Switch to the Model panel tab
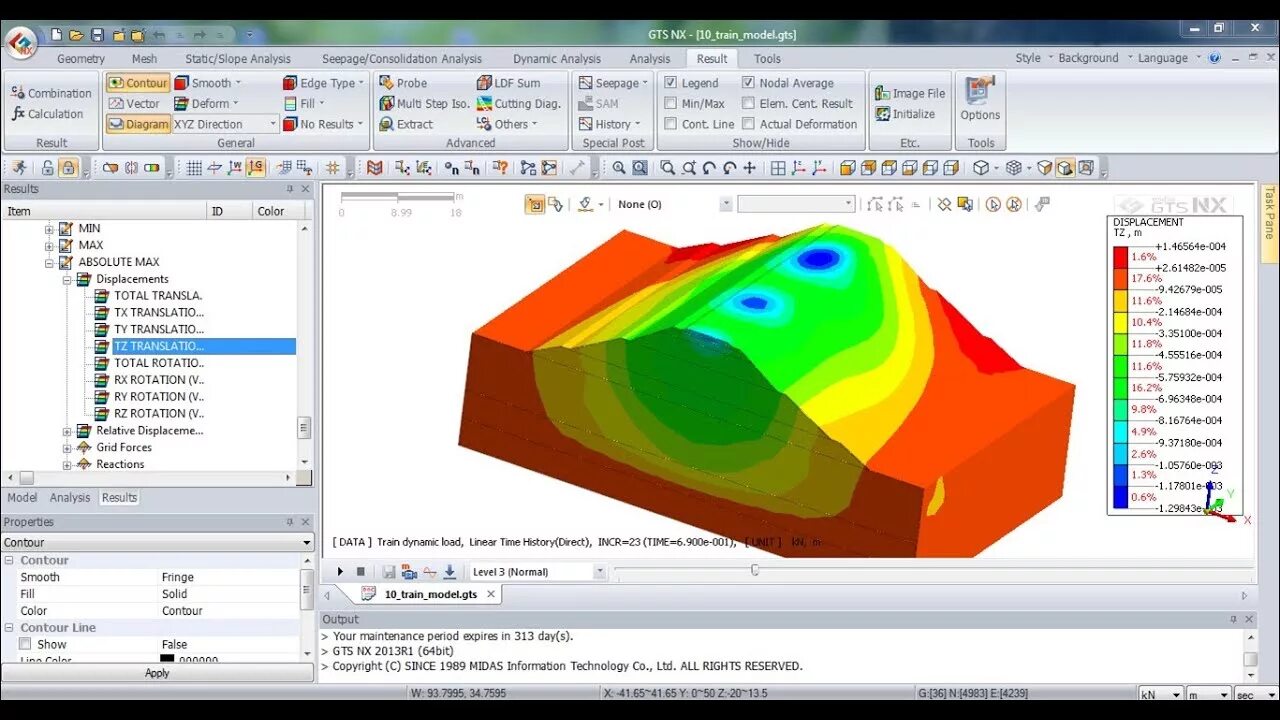This screenshot has width=1280, height=720. [22, 497]
